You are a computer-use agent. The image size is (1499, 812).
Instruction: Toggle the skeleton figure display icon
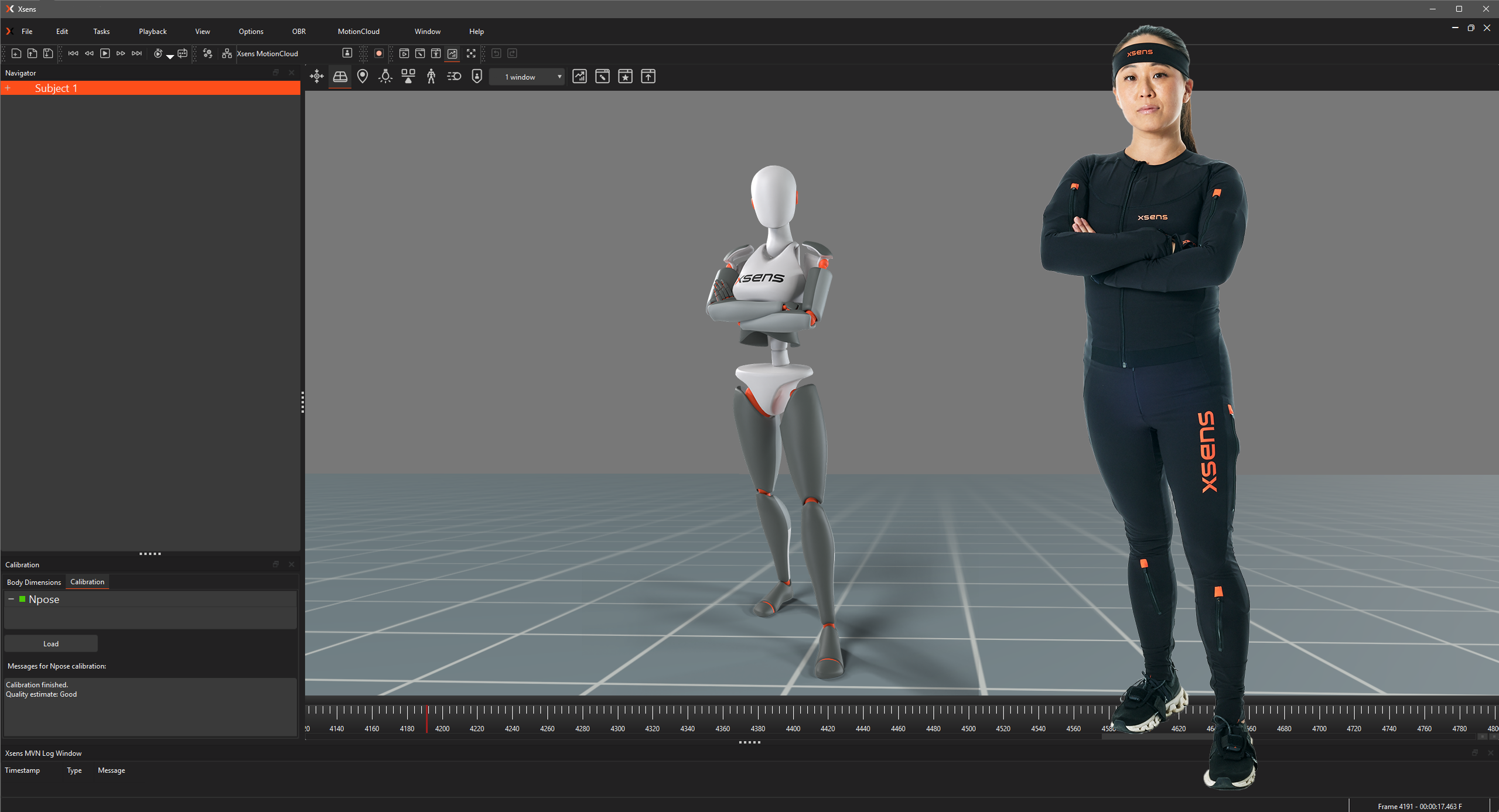click(x=431, y=76)
